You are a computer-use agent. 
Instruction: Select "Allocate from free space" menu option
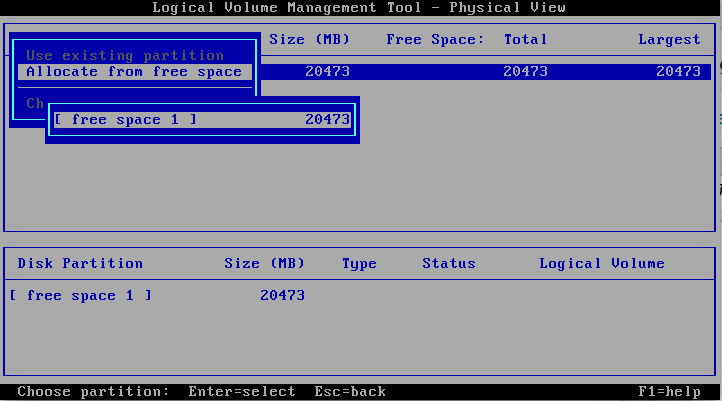click(134, 72)
